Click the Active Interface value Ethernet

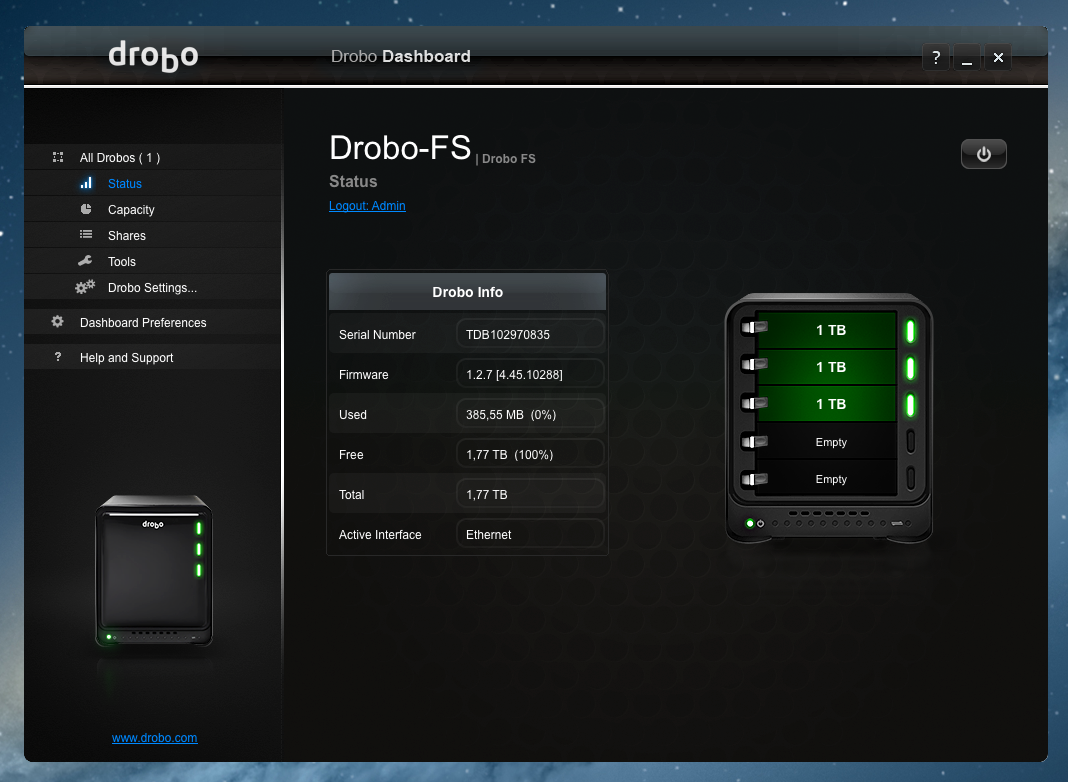tap(530, 535)
